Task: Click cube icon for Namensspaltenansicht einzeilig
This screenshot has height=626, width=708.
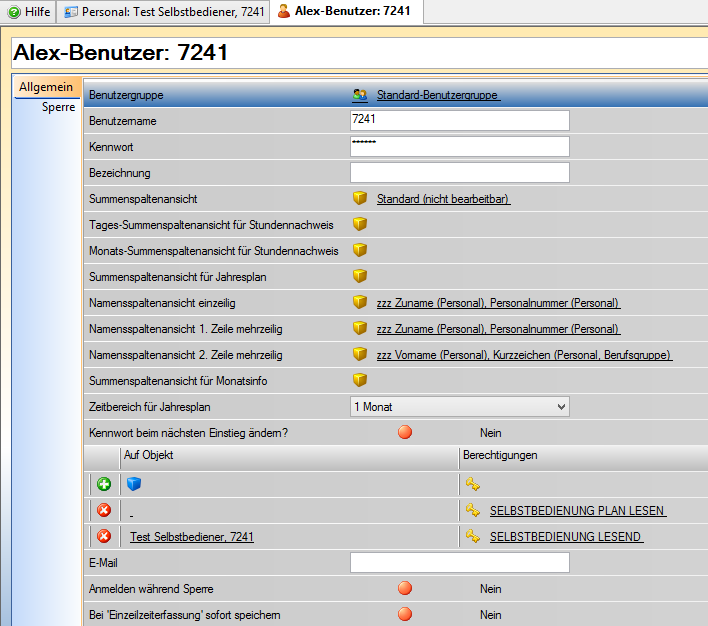Action: point(360,302)
